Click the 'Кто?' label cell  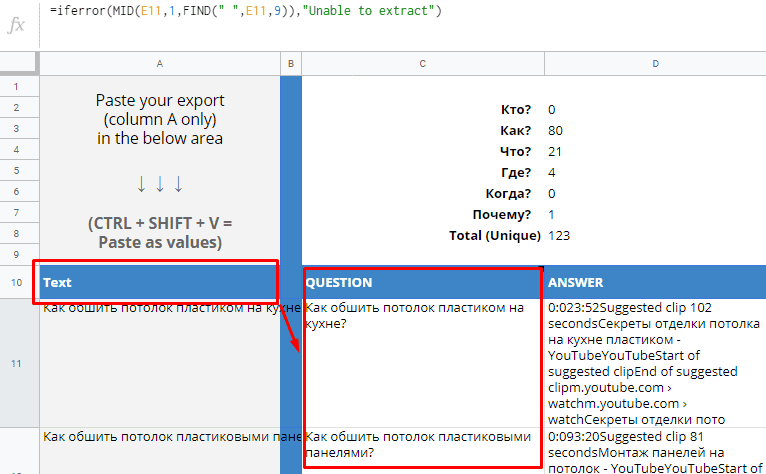pos(516,109)
